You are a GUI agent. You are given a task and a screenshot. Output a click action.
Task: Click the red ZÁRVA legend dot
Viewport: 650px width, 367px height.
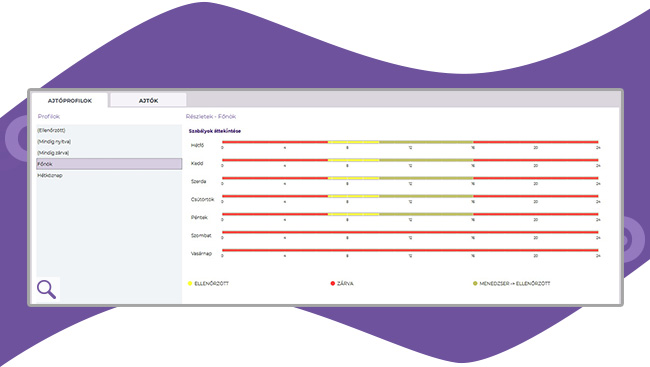point(332,283)
